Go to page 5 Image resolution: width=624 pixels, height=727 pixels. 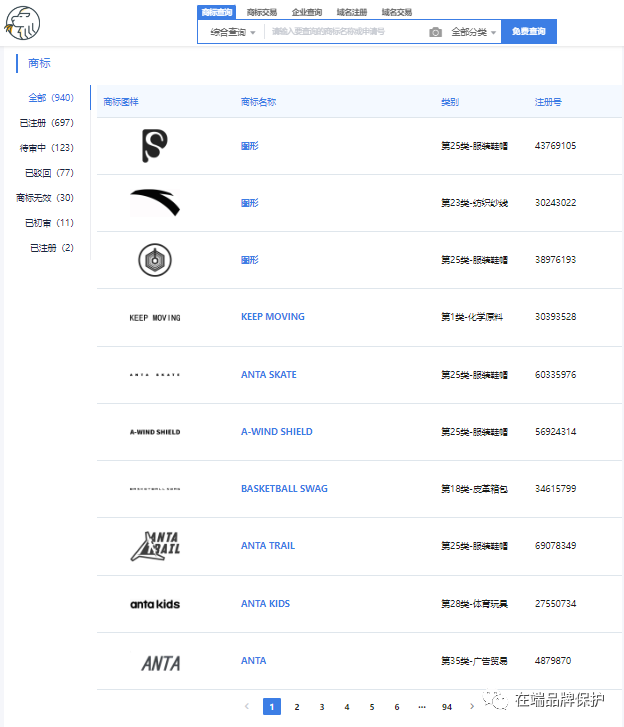pyautogui.click(x=372, y=707)
